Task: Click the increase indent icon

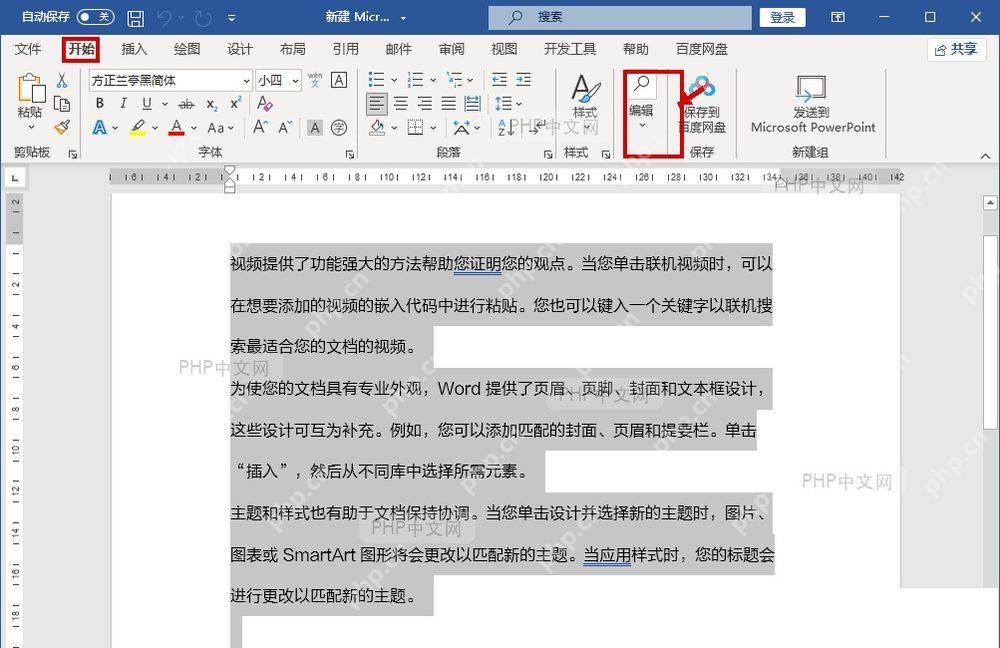Action: click(x=524, y=80)
